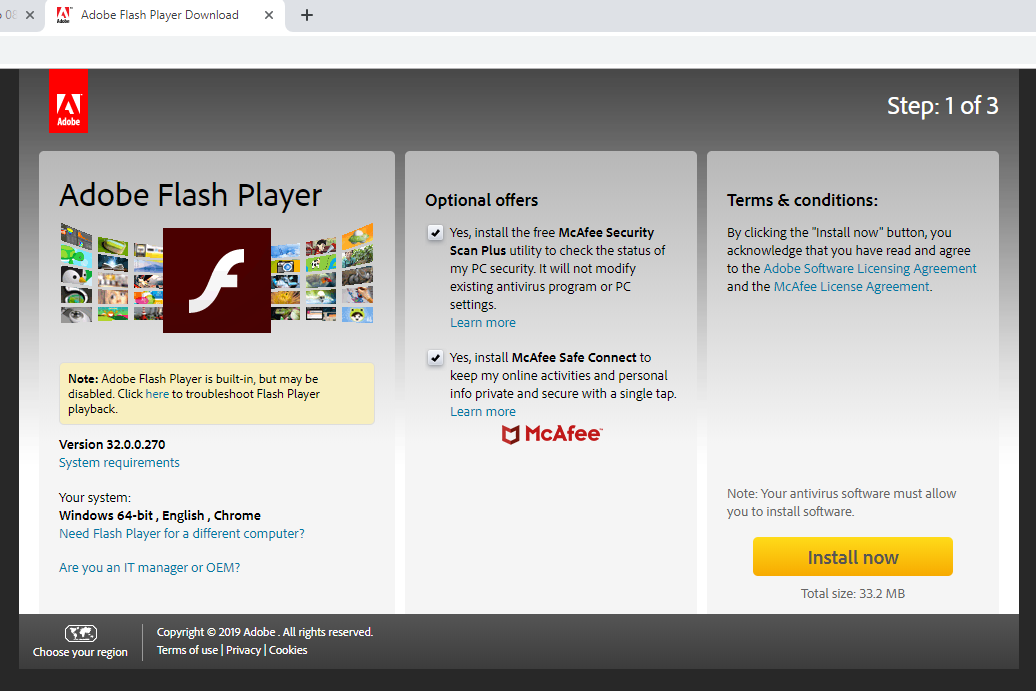Screen dimensions: 1036x691
Task: Open the Cookies footer link
Action: [x=288, y=650]
